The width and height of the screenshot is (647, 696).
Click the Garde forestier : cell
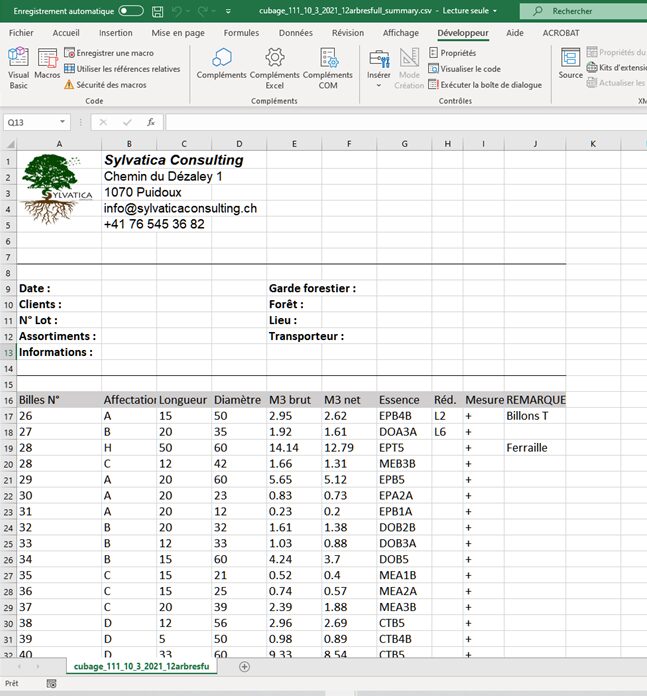(312, 288)
